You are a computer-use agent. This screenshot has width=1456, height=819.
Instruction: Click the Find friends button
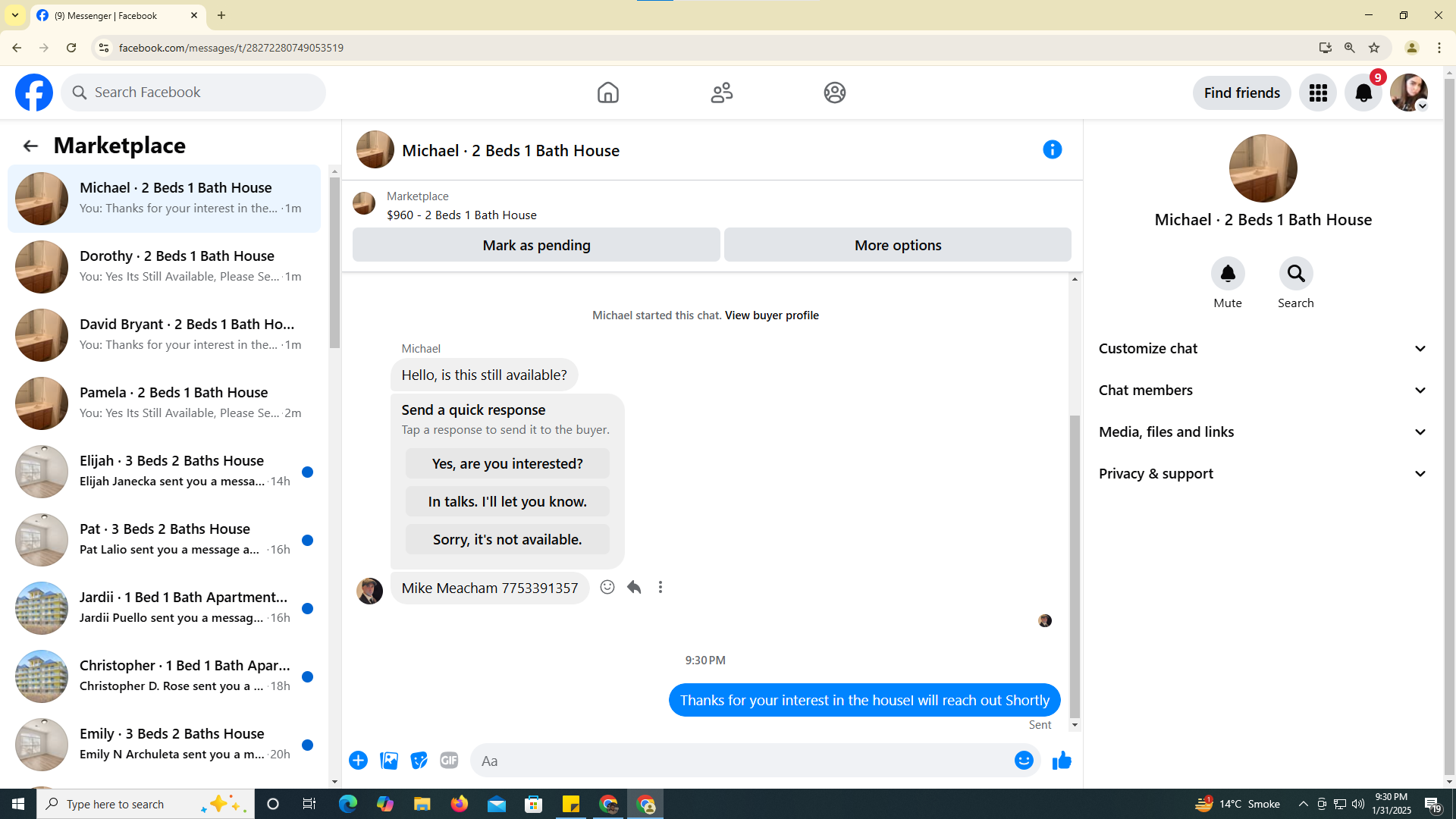[x=1241, y=93]
